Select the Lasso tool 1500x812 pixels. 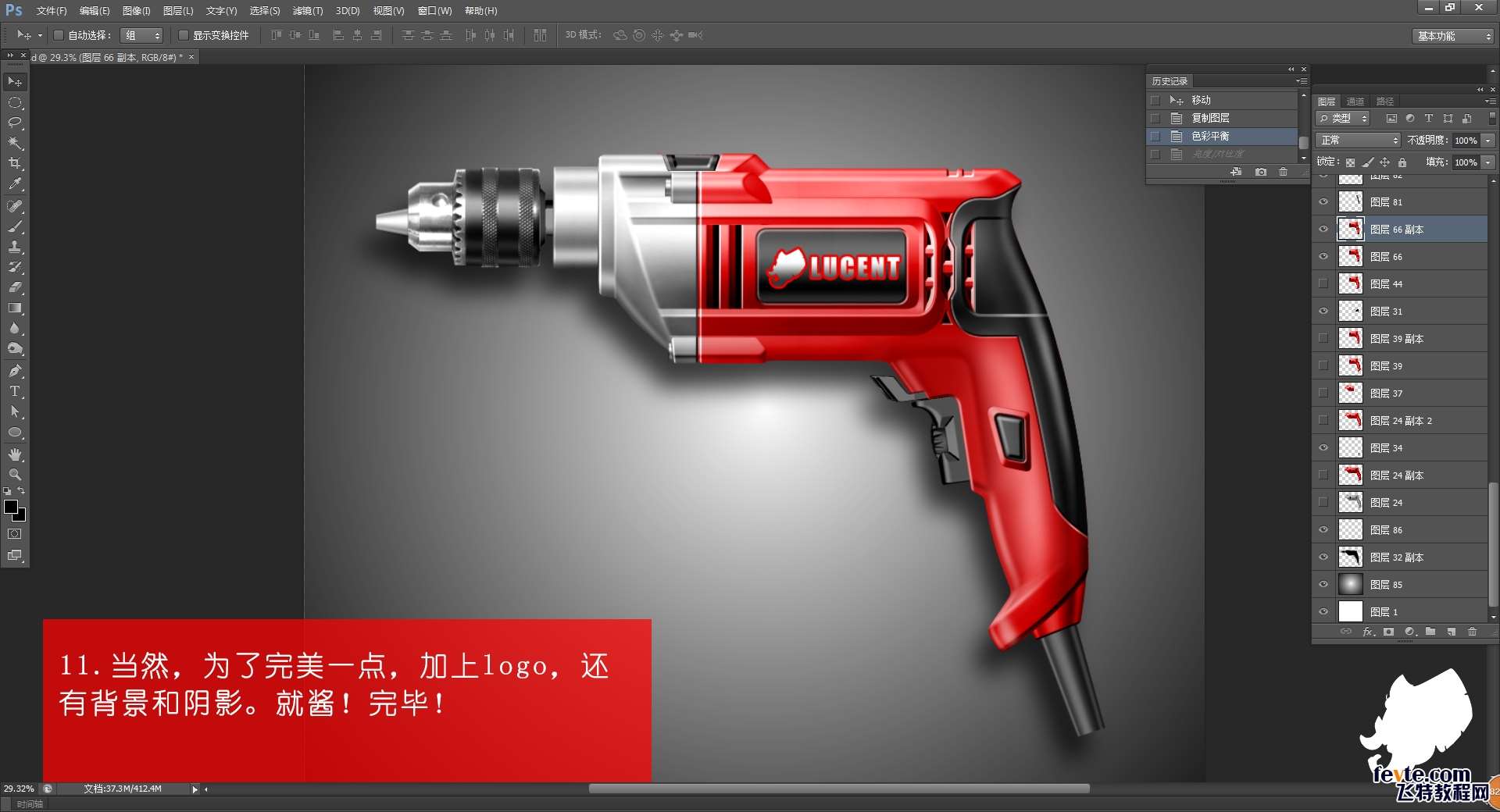coord(15,123)
